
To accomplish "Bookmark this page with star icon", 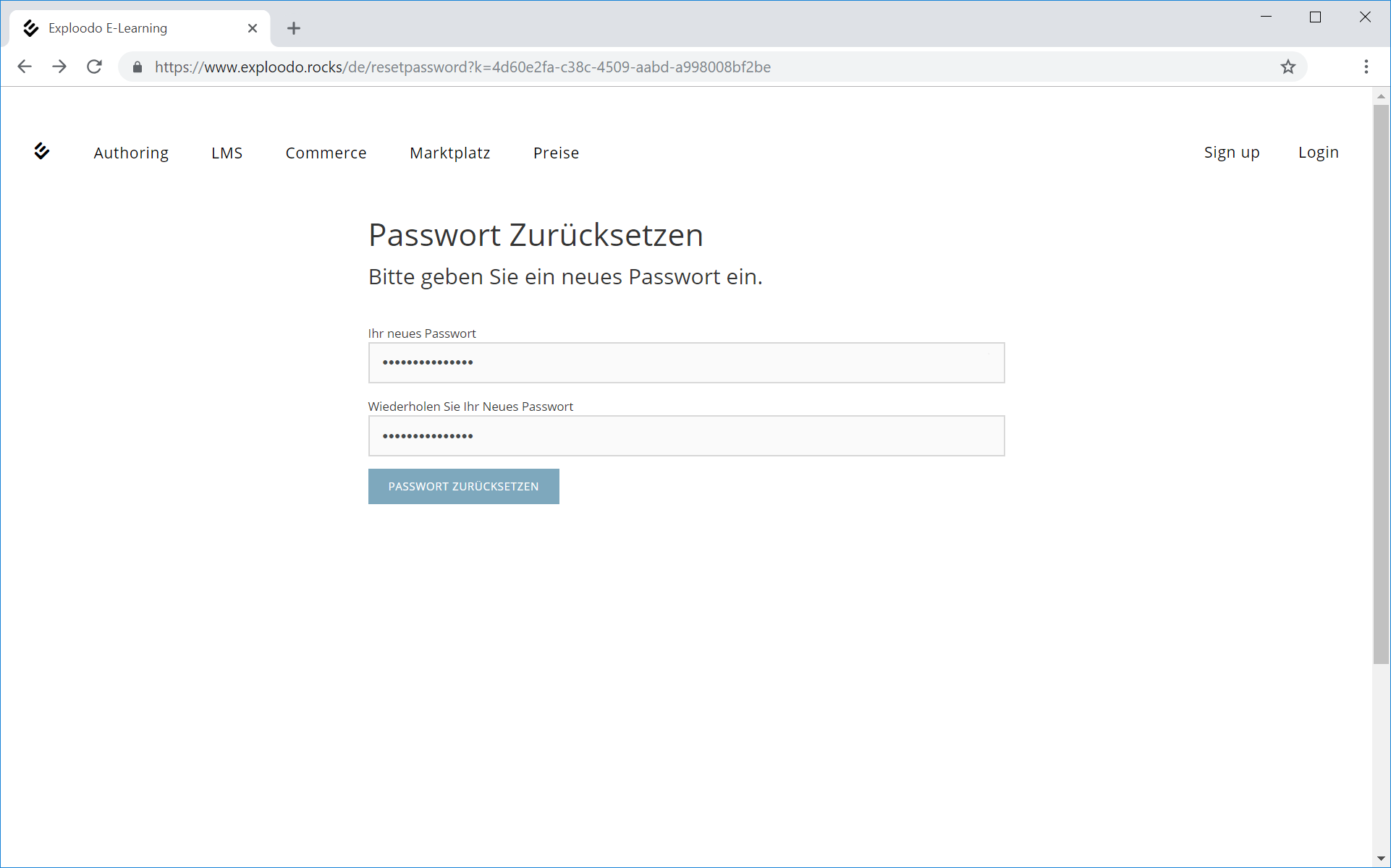I will 1288,67.
